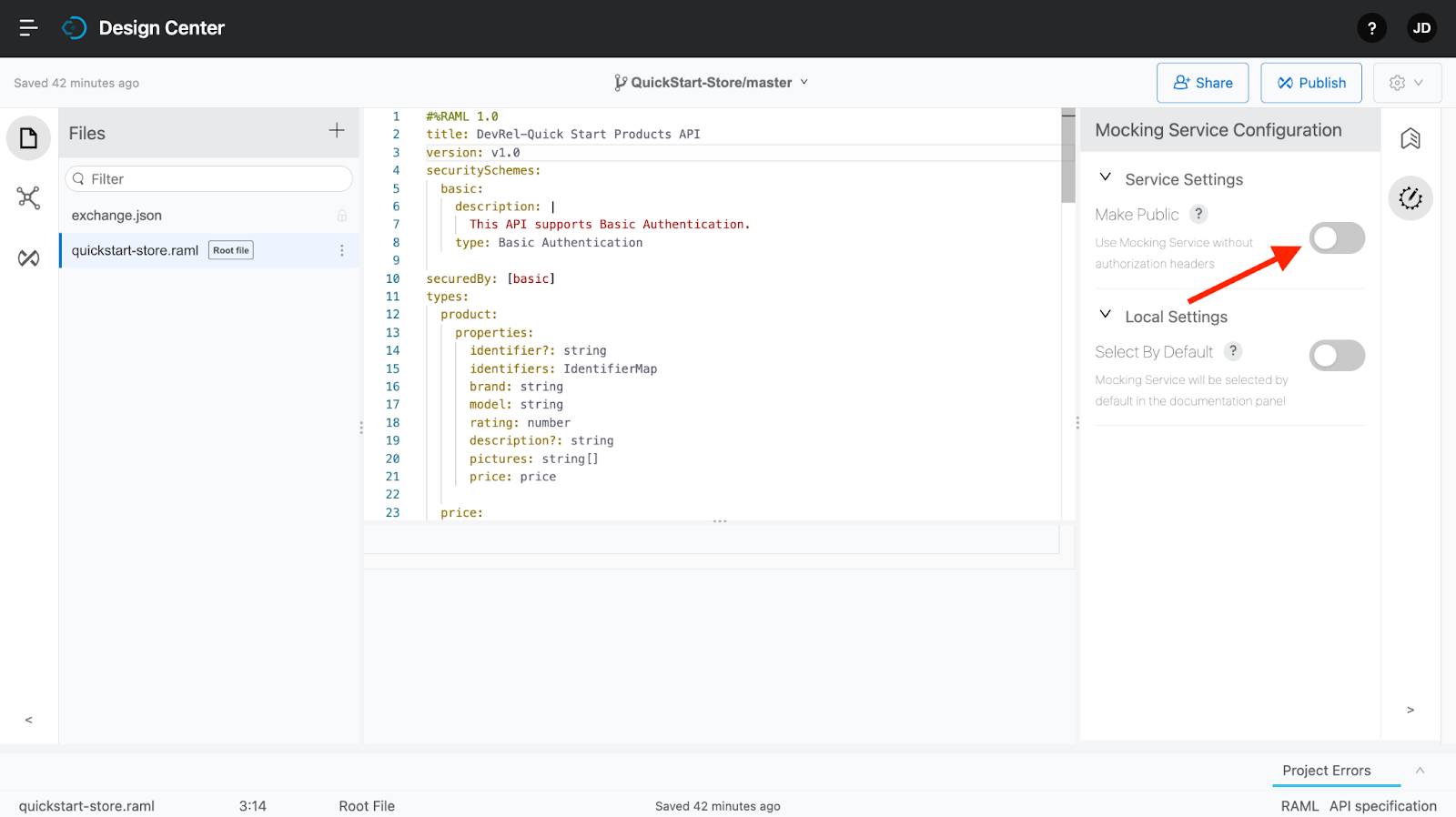Open the dependencies graph sidebar icon
The image size is (1456, 817).
point(28,198)
